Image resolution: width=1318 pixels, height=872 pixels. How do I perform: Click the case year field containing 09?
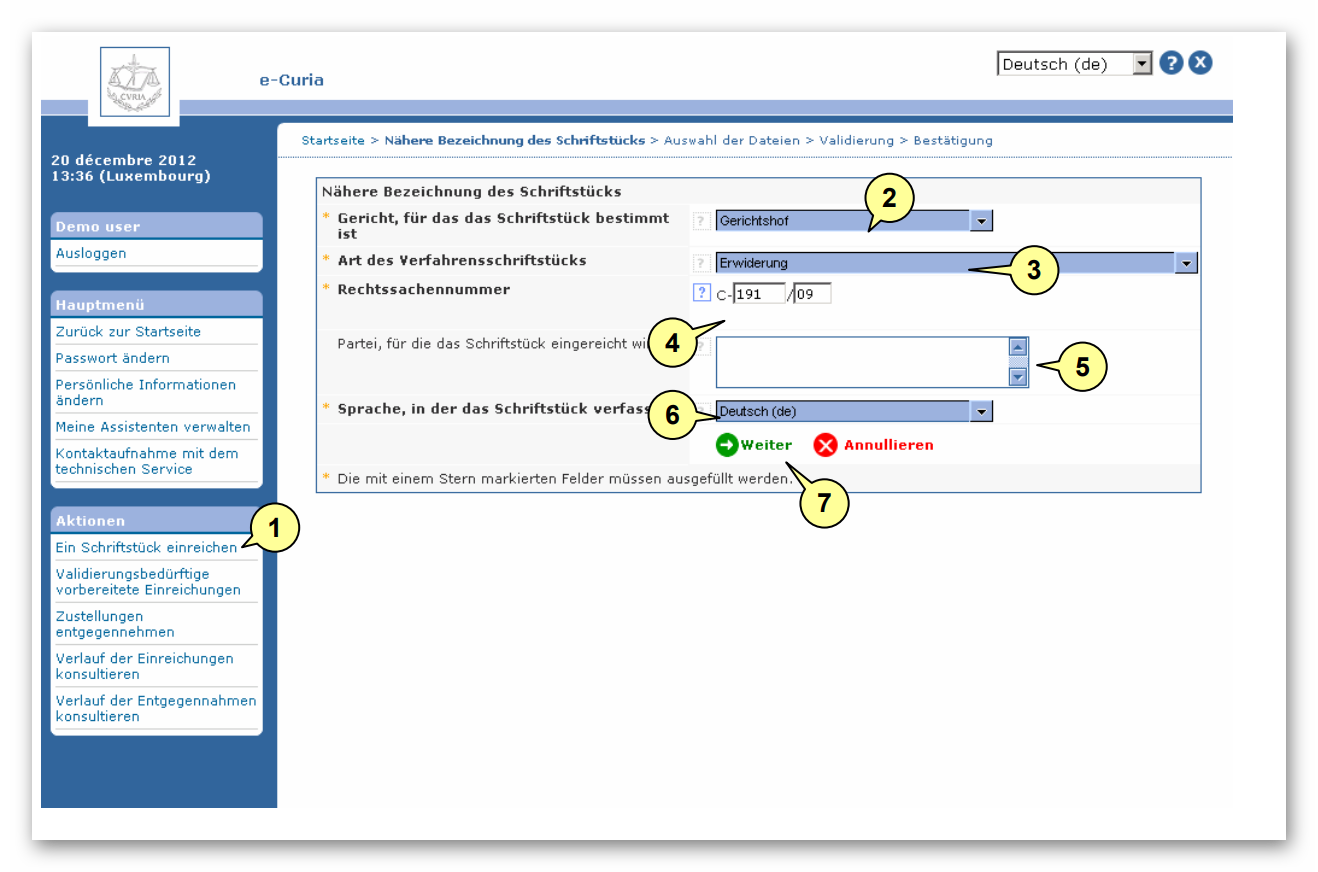pyautogui.click(x=812, y=294)
